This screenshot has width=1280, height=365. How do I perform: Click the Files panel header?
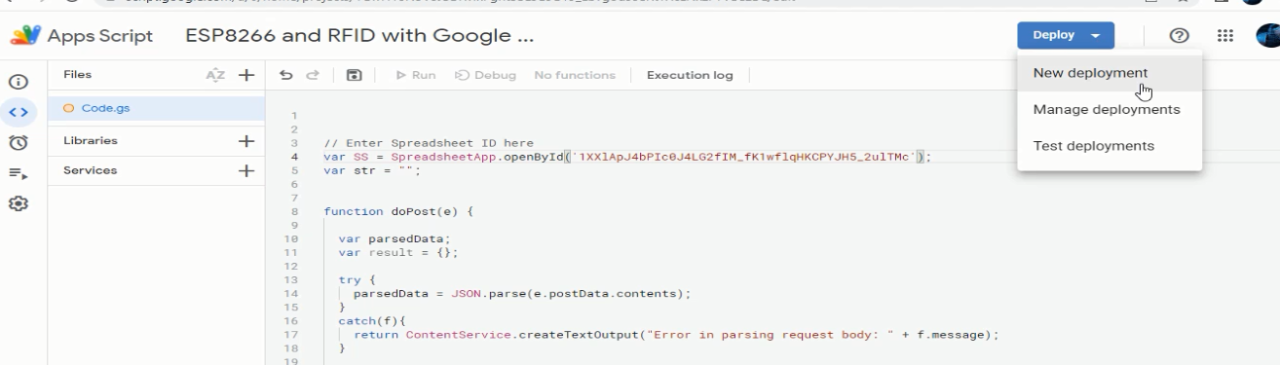pos(77,75)
